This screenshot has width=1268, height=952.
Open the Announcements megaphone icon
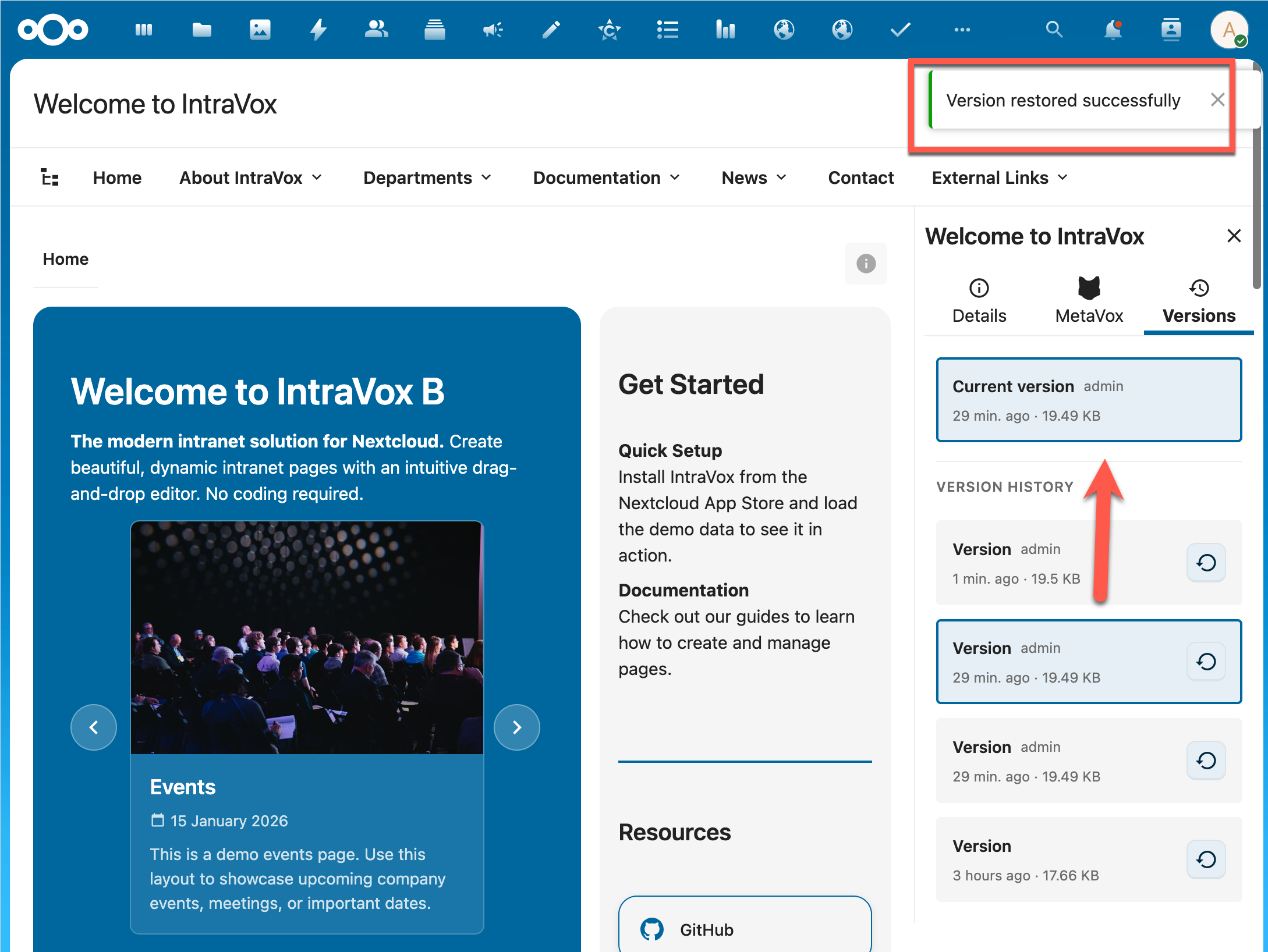tap(493, 30)
